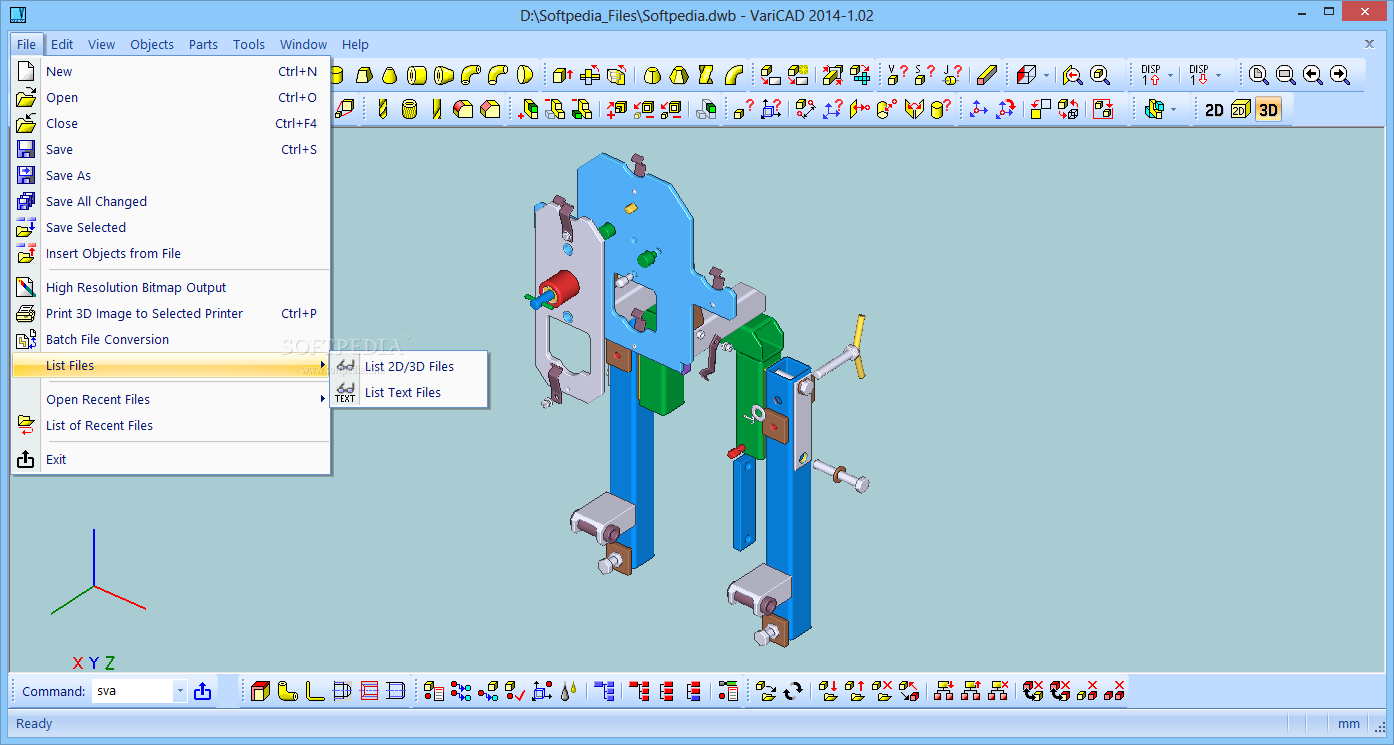Select Save All Changed menu entry
The width and height of the screenshot is (1394, 745).
coord(171,201)
